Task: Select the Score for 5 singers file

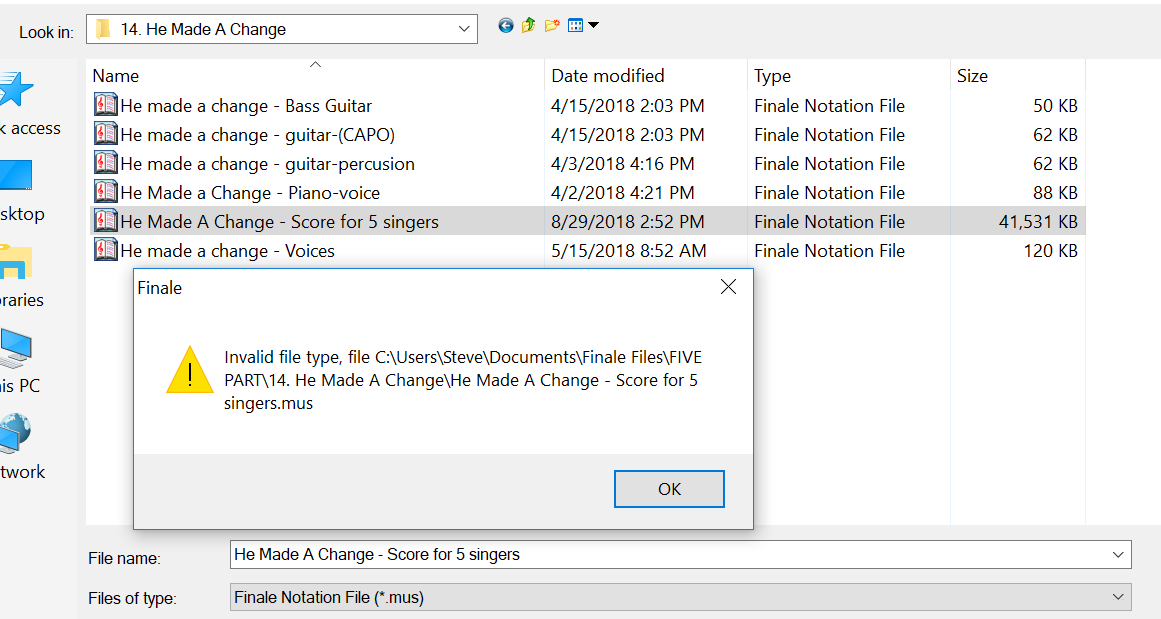Action: 279,222
